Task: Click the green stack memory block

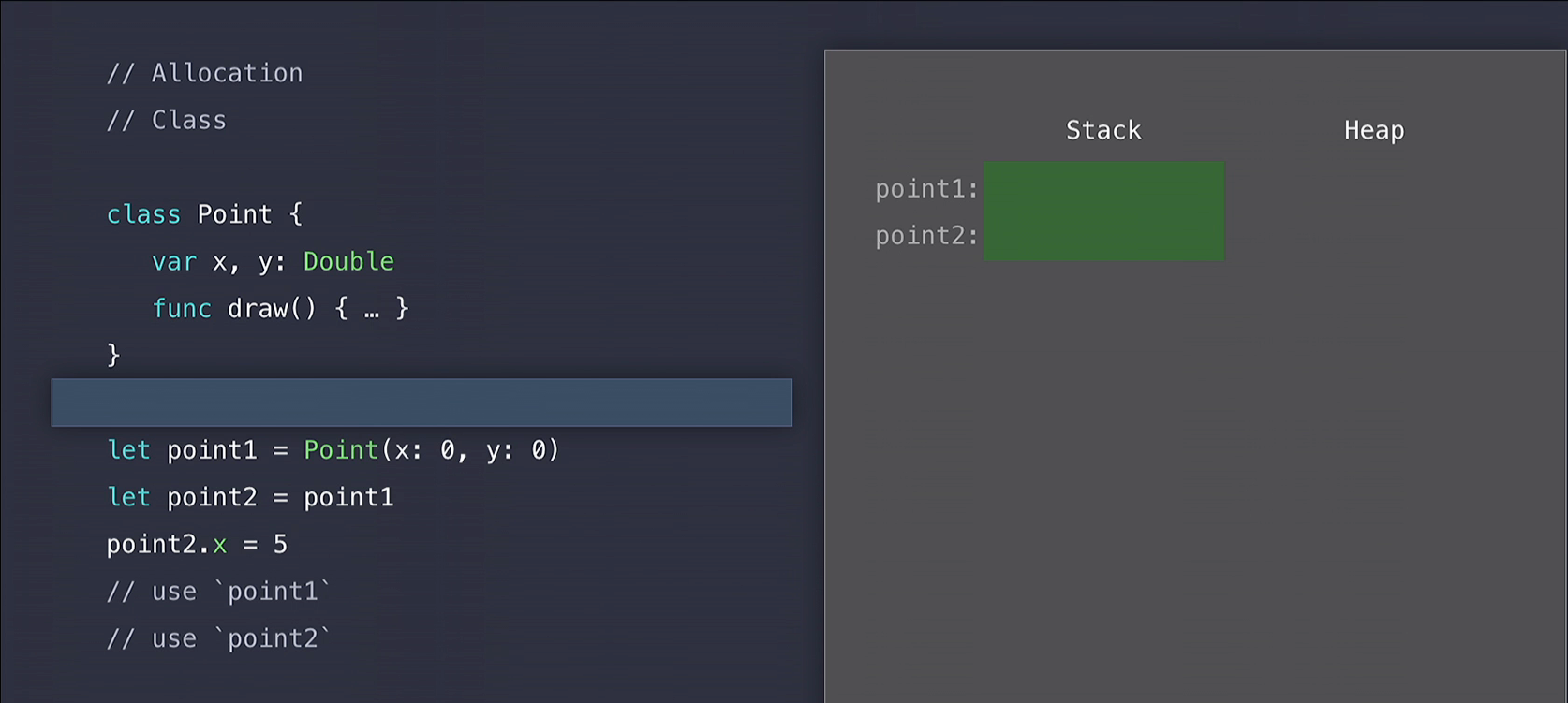Action: point(1104,211)
